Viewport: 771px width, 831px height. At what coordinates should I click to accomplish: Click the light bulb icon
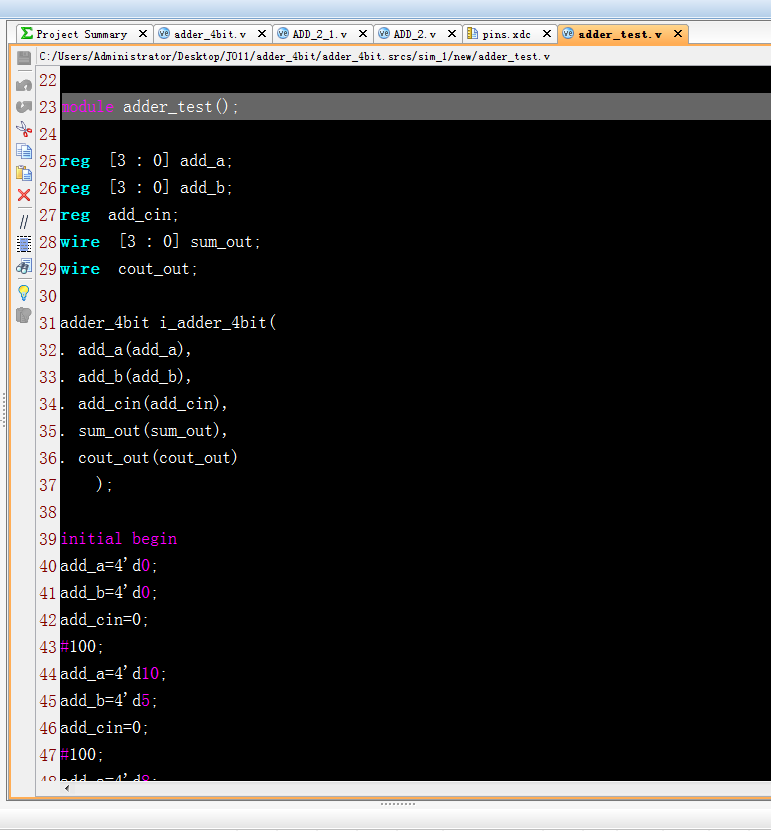(x=24, y=293)
